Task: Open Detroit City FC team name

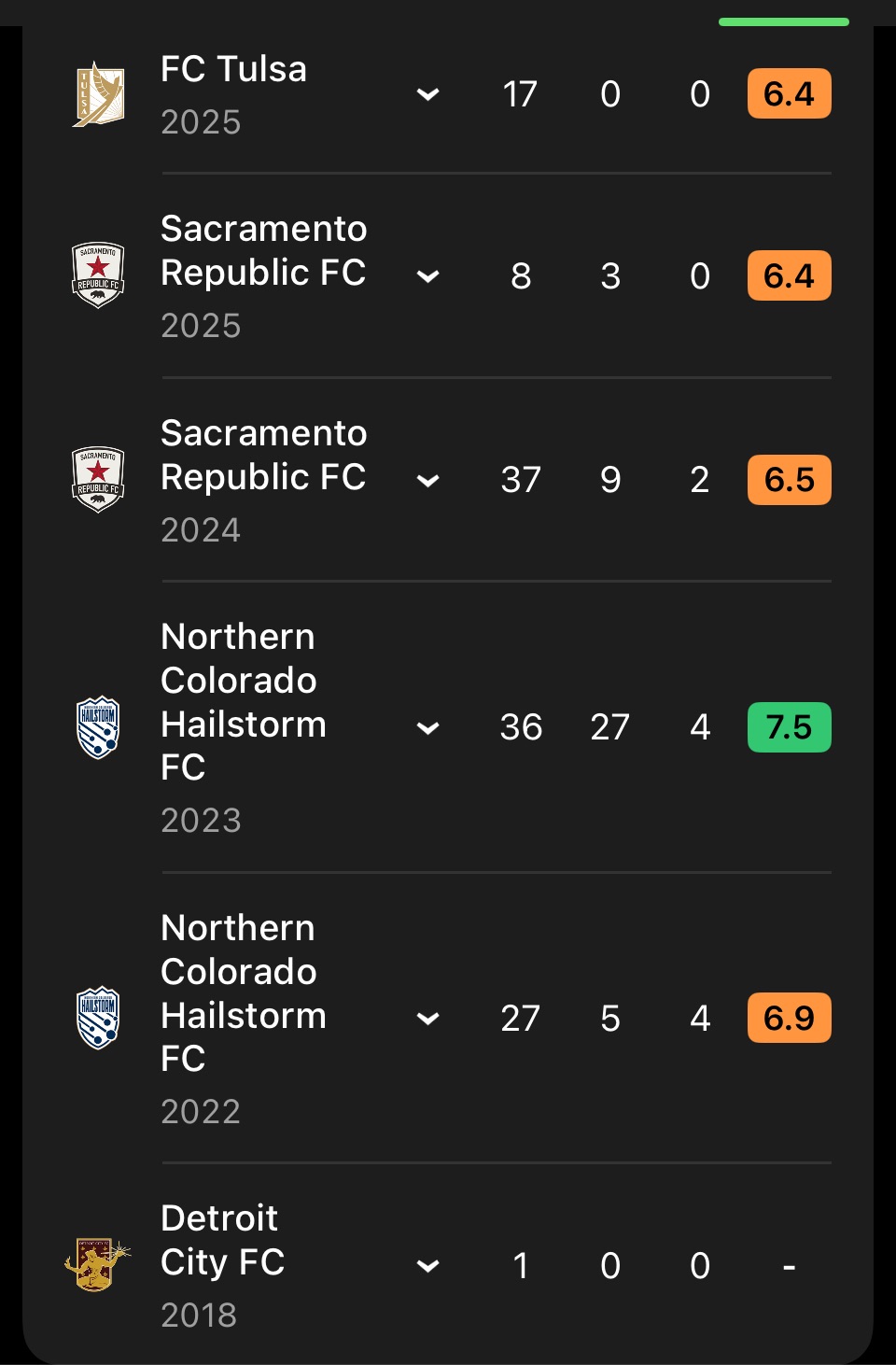Action: [x=222, y=1240]
